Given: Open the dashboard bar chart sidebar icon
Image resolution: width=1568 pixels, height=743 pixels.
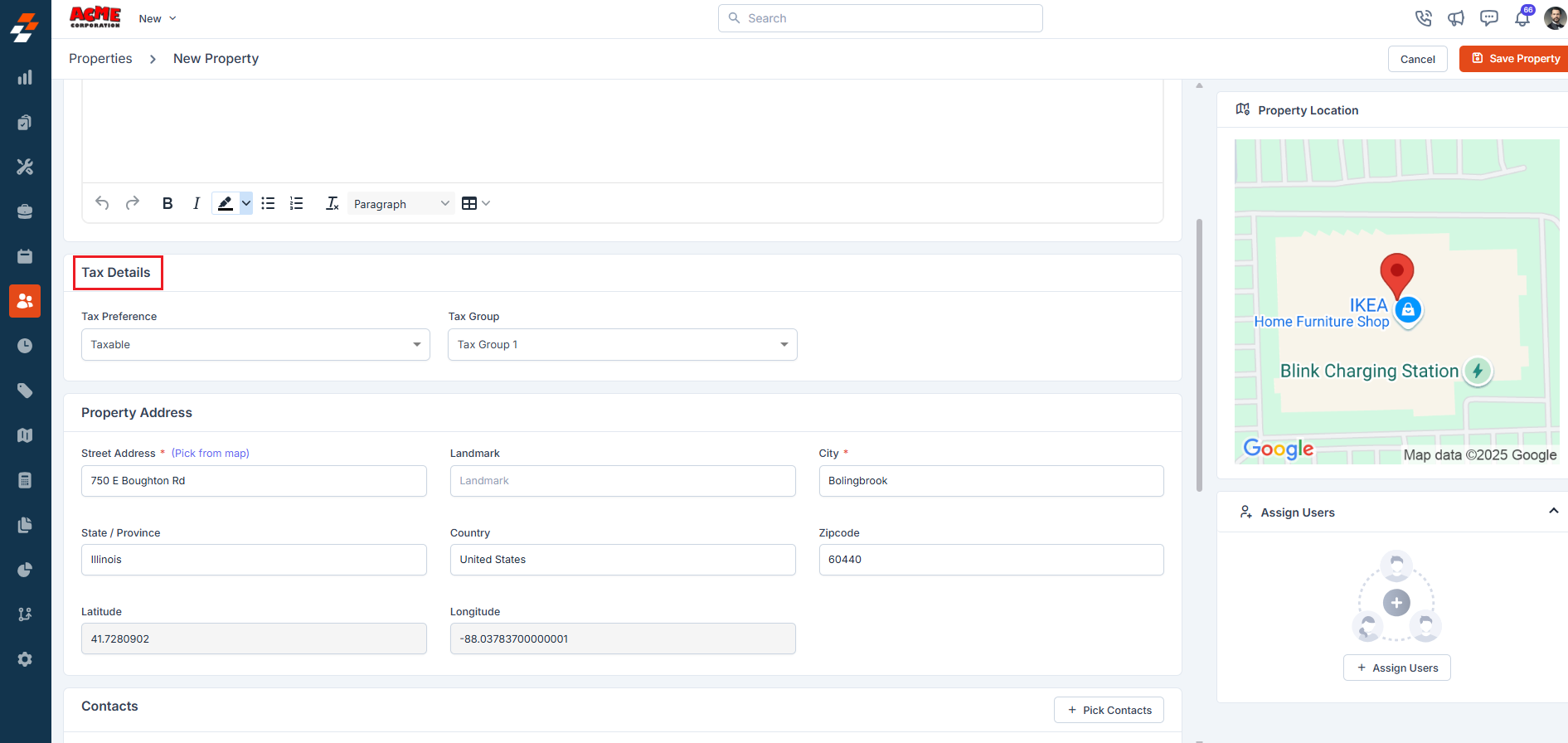Looking at the screenshot, I should 25,77.
